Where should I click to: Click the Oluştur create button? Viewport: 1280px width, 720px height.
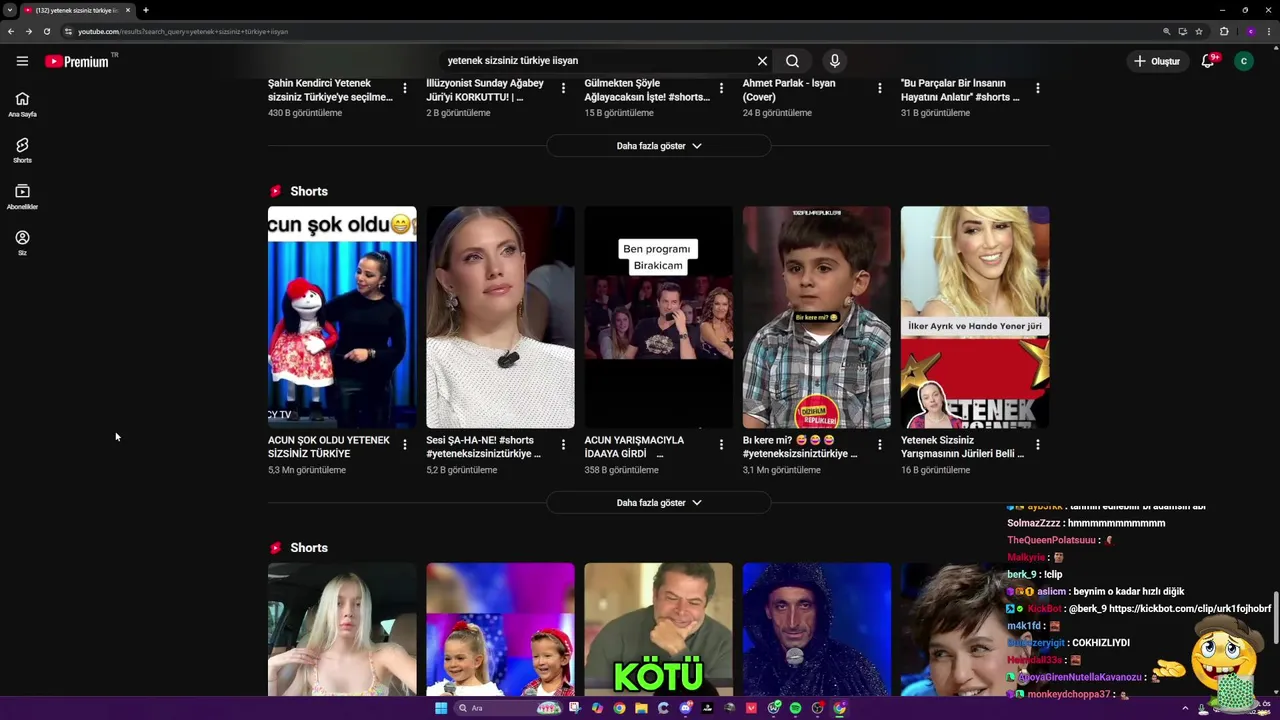1156,61
